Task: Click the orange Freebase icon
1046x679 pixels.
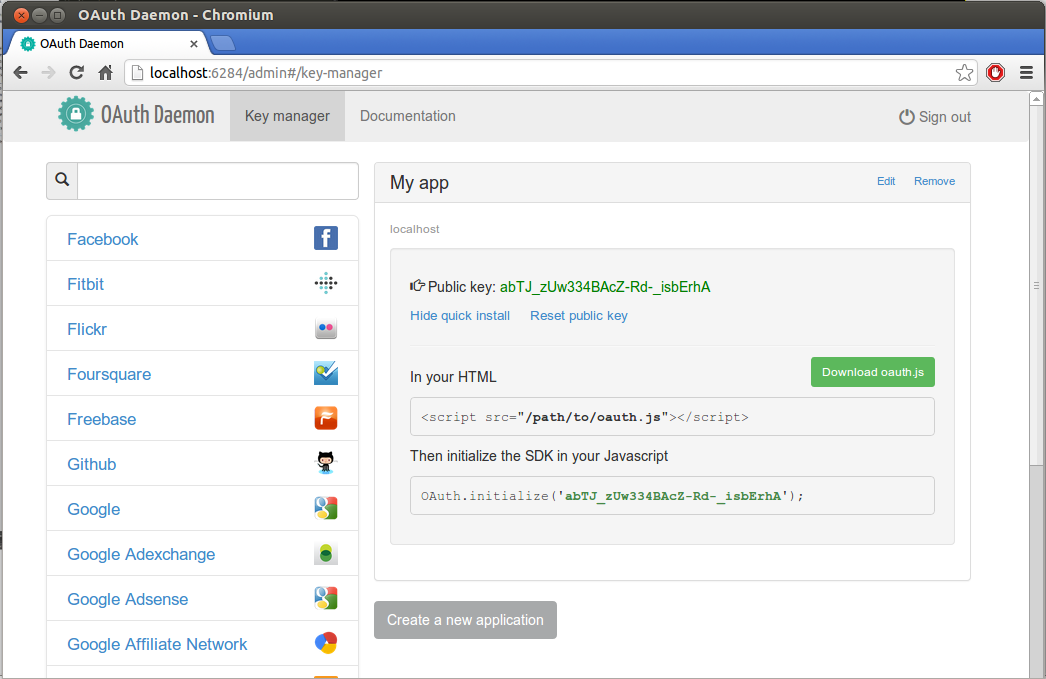Action: tap(326, 418)
